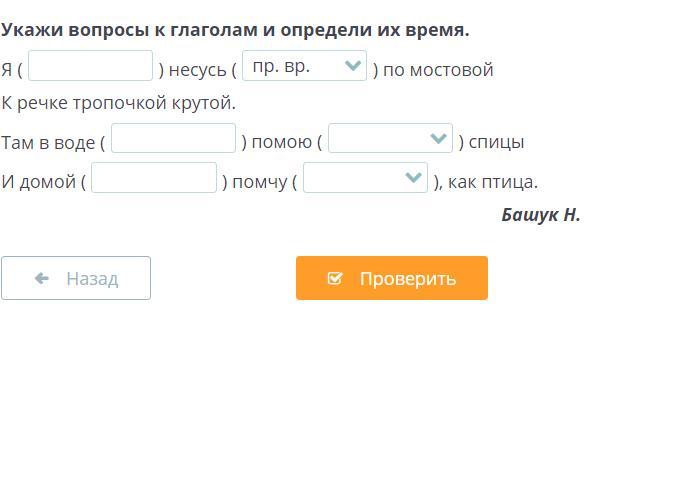Expand the tense dropdown after 'помою'
The width and height of the screenshot is (699, 485).
click(389, 140)
